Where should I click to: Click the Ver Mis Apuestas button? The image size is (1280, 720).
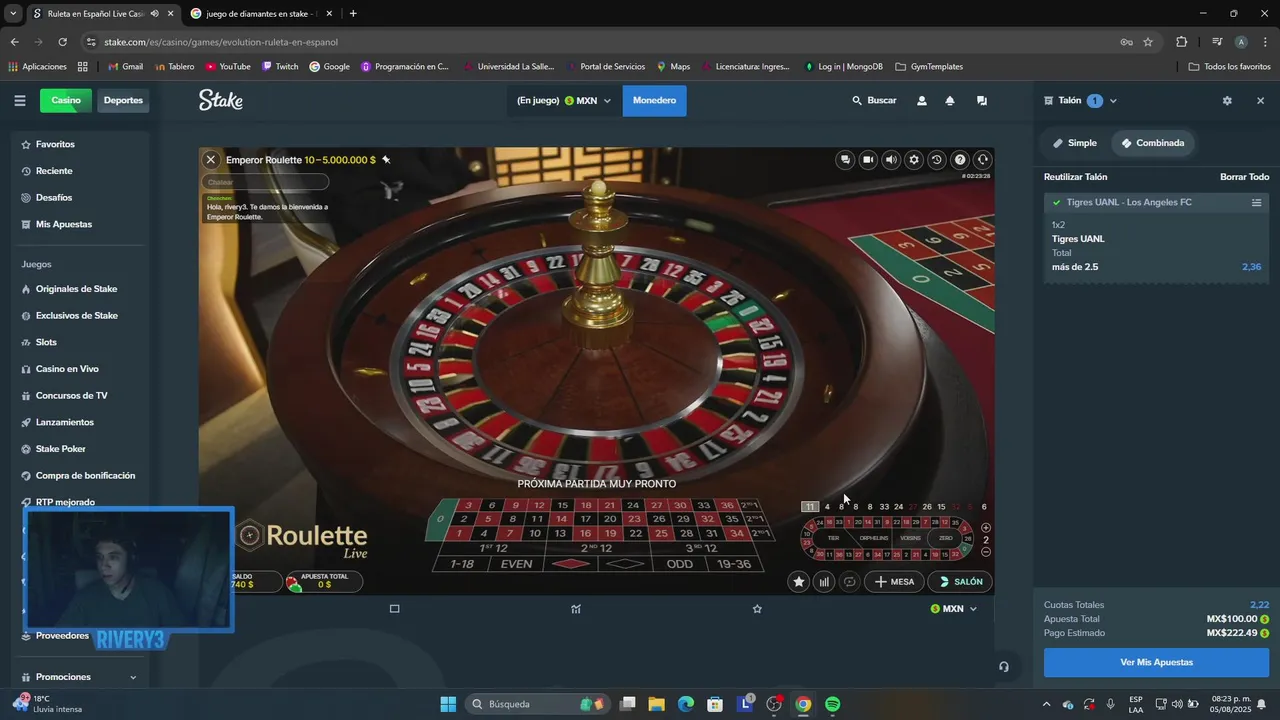click(1156, 662)
